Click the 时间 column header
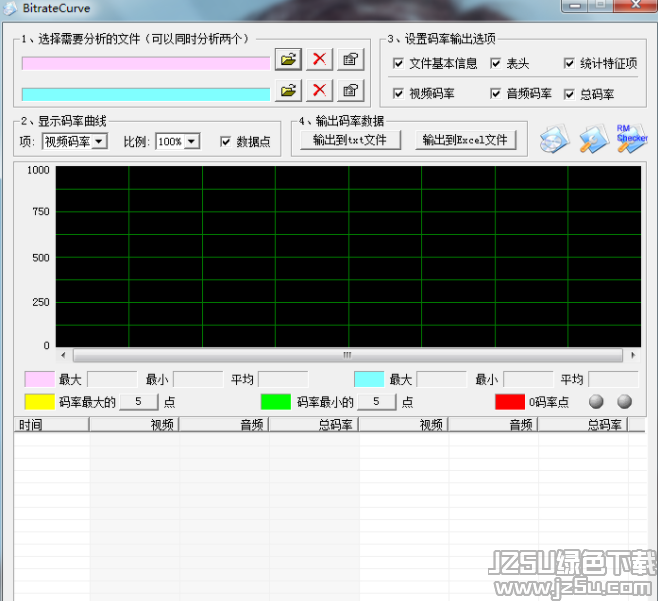 (51, 425)
